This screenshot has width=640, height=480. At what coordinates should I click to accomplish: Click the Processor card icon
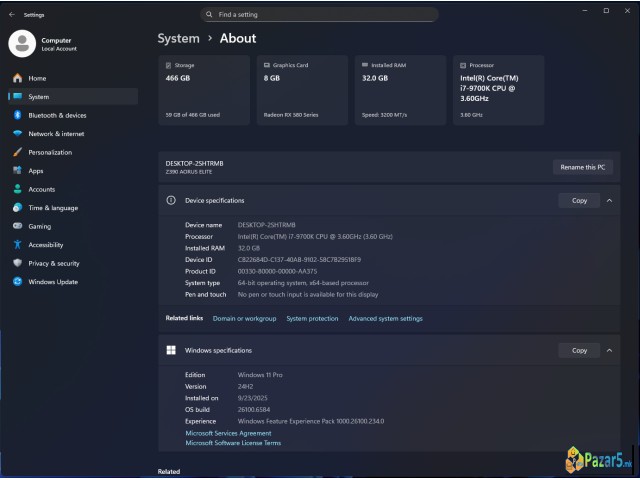pyautogui.click(x=463, y=65)
